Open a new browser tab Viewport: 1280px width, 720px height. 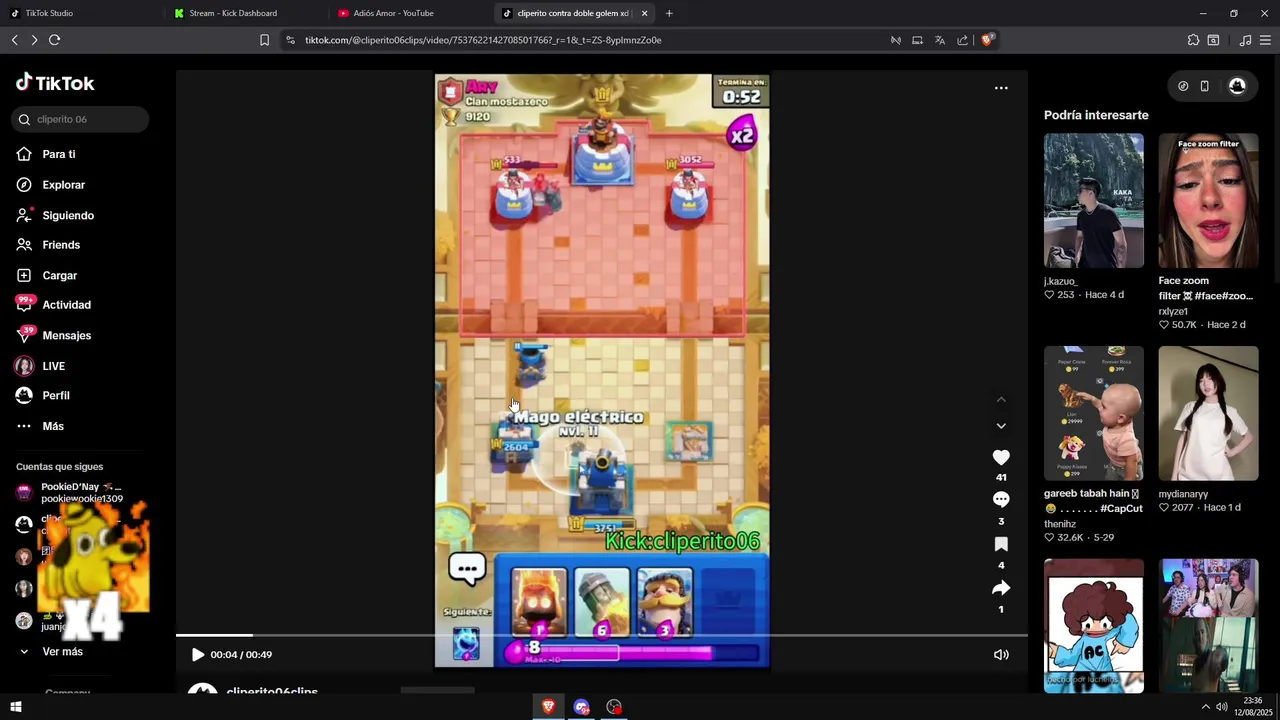pyautogui.click(x=669, y=13)
